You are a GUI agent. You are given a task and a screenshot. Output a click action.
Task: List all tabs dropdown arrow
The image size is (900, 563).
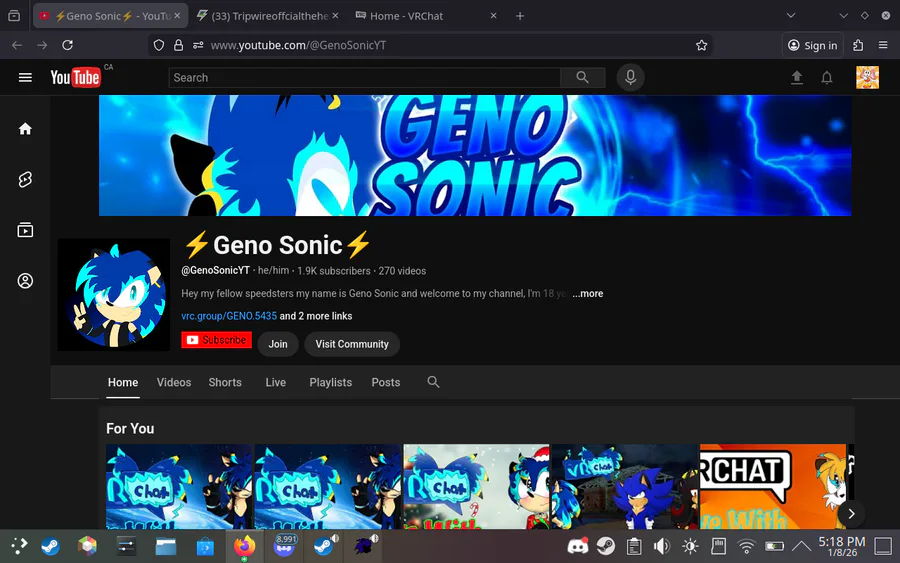(791, 15)
